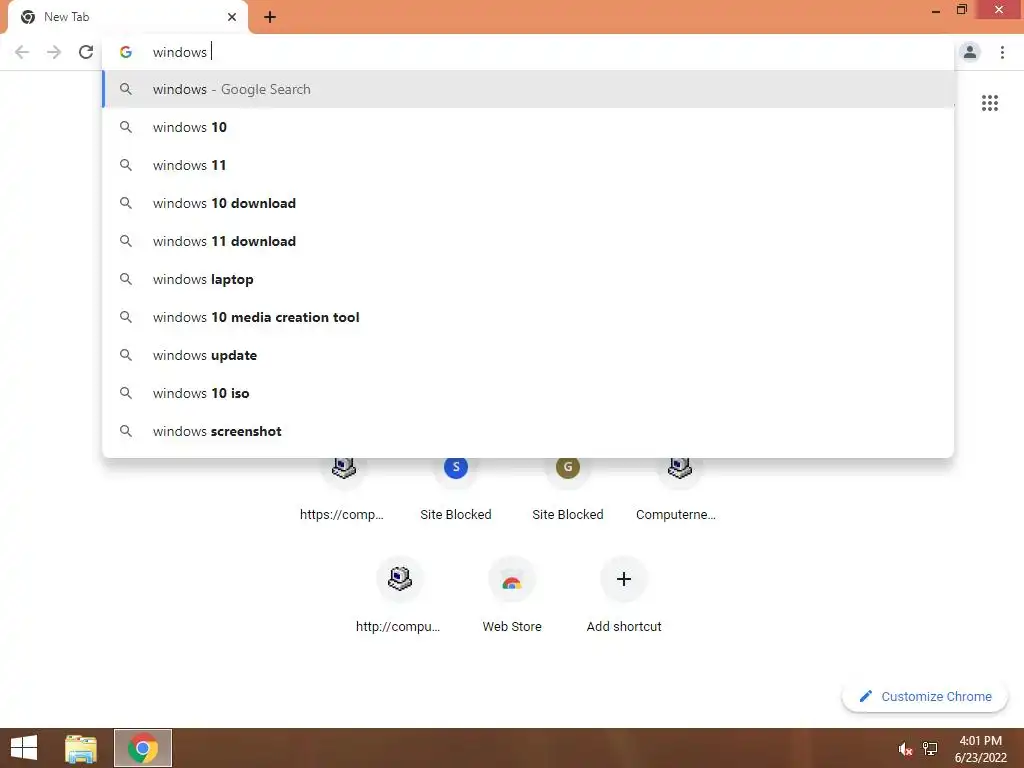
Task: Click the muted speaker tray icon
Action: coord(904,749)
